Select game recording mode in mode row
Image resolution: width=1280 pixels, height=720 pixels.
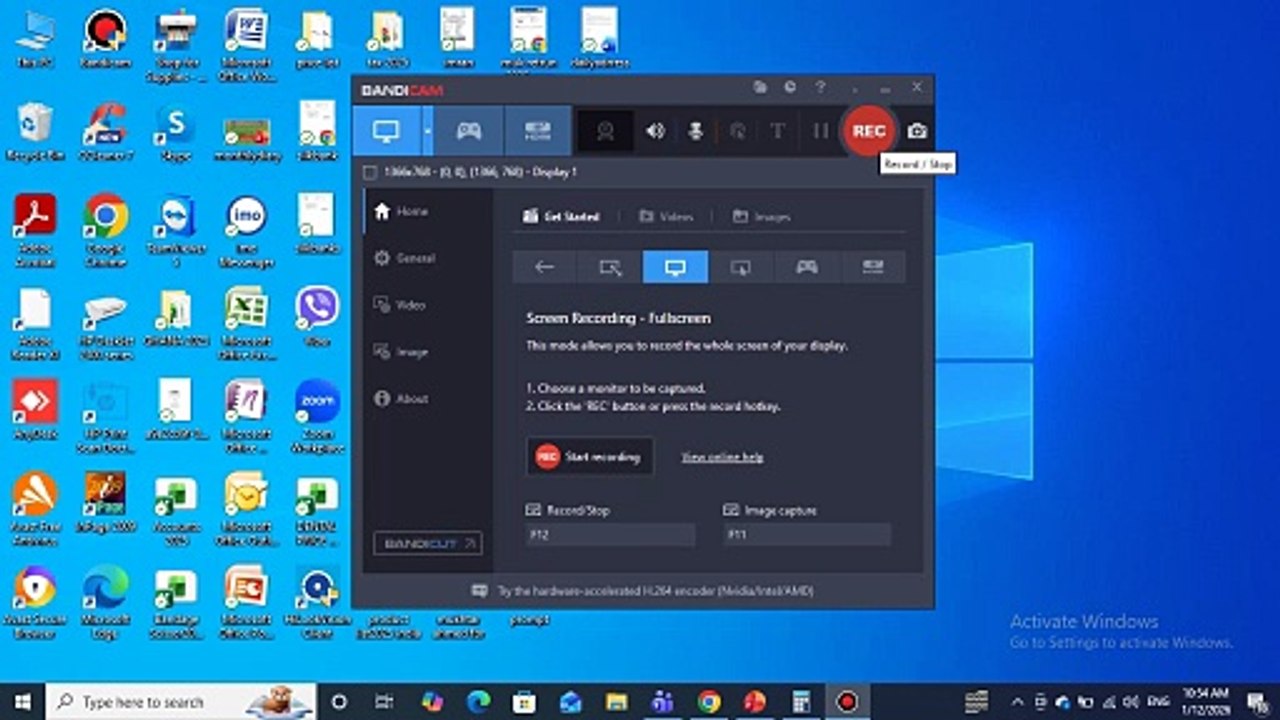[x=806, y=267]
